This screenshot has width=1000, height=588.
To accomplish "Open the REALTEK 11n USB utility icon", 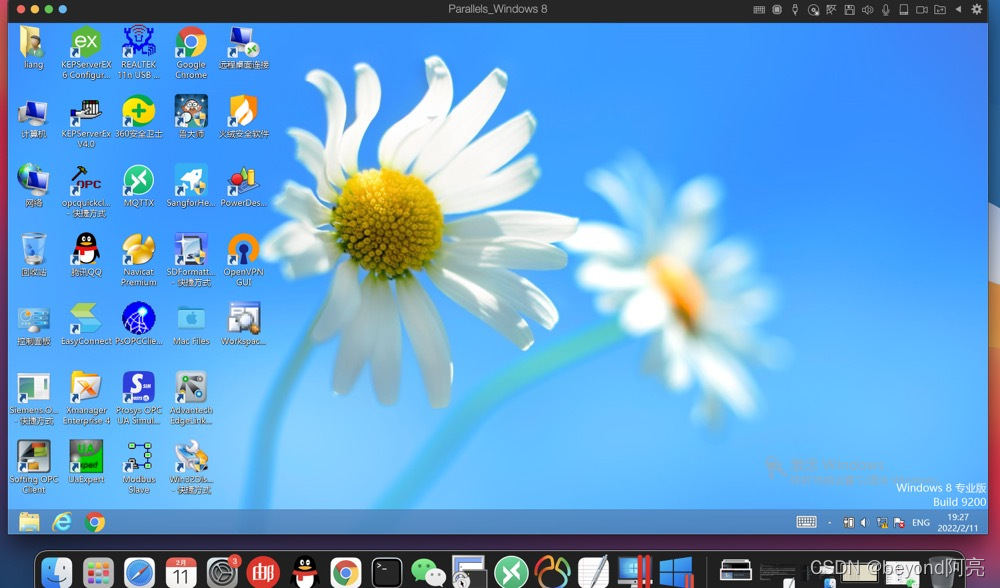I will click(x=138, y=52).
